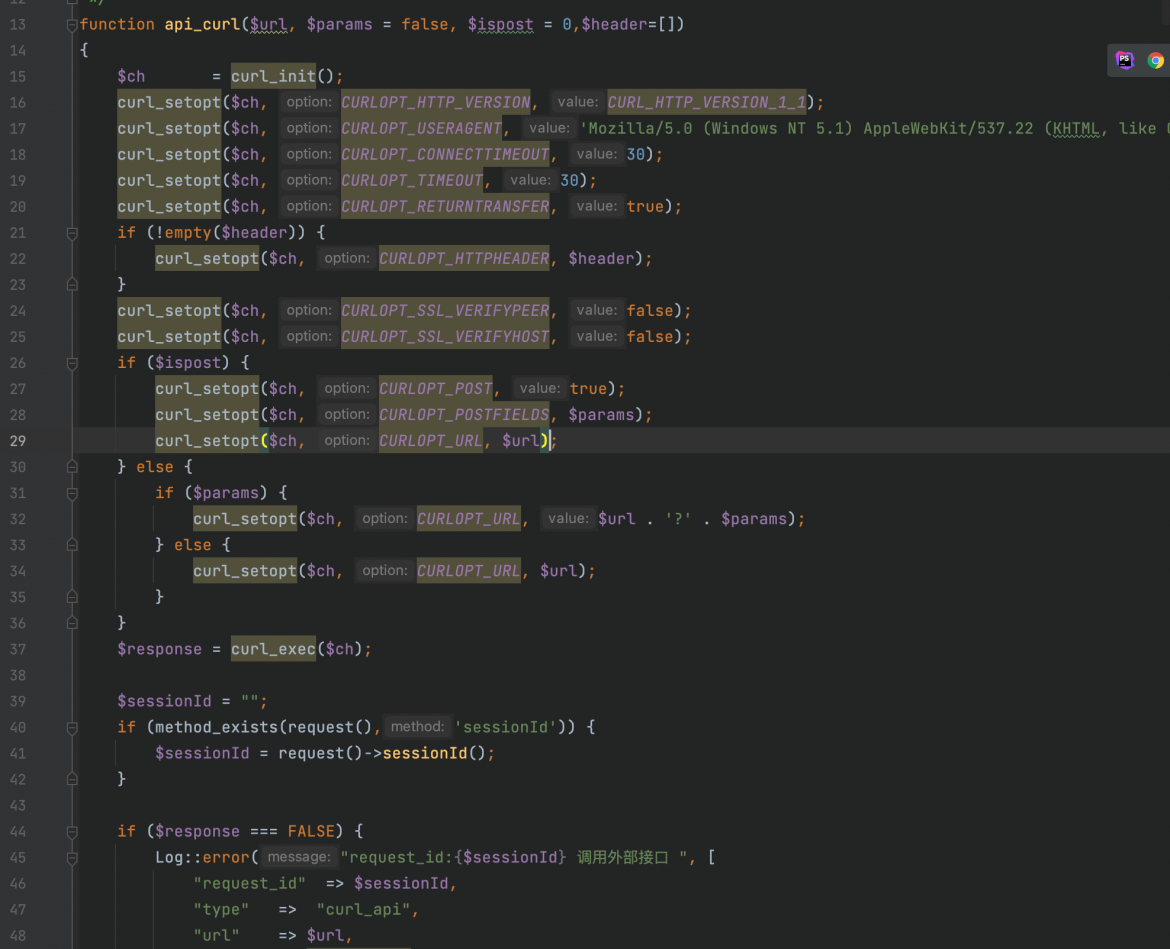Collapse the if ($params) block

click(70, 492)
